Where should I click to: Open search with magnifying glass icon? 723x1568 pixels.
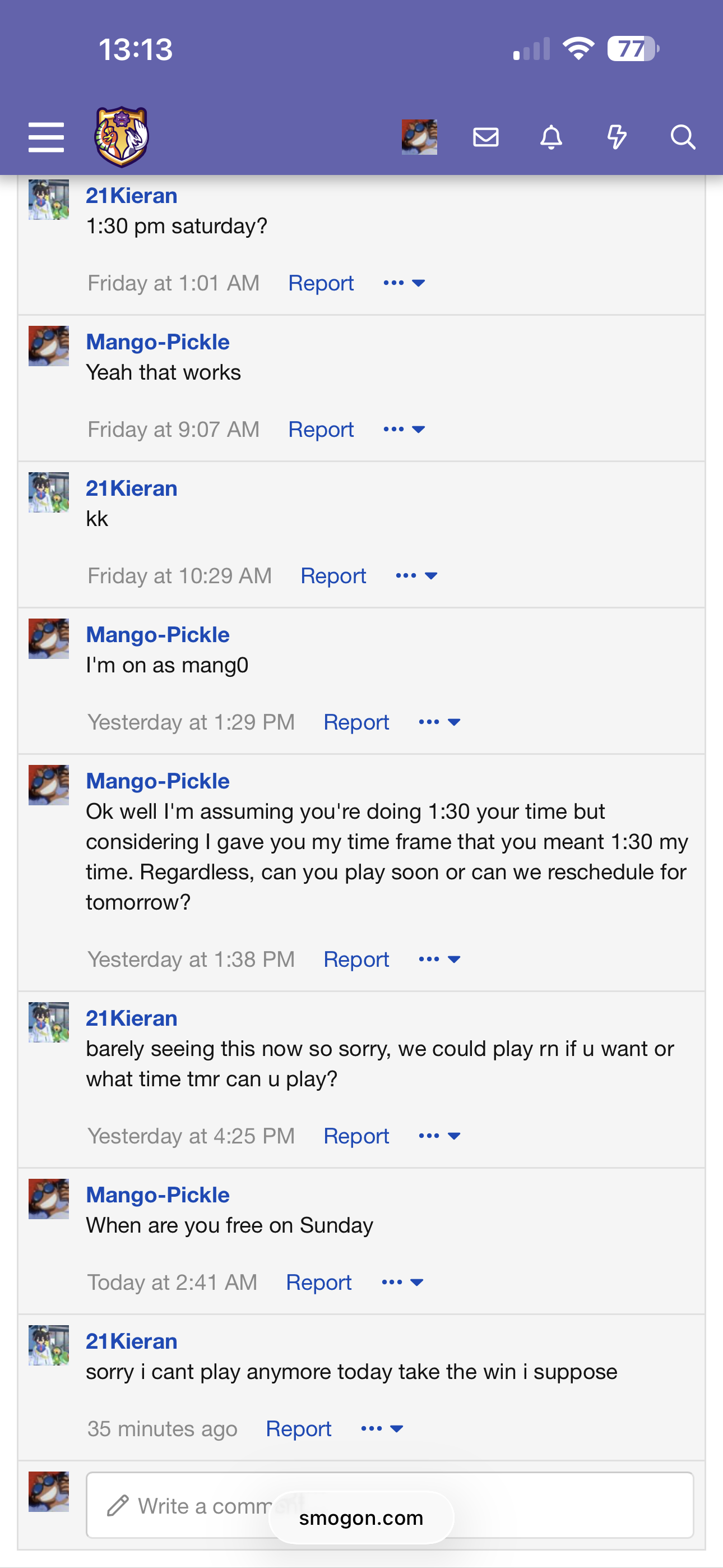click(683, 137)
